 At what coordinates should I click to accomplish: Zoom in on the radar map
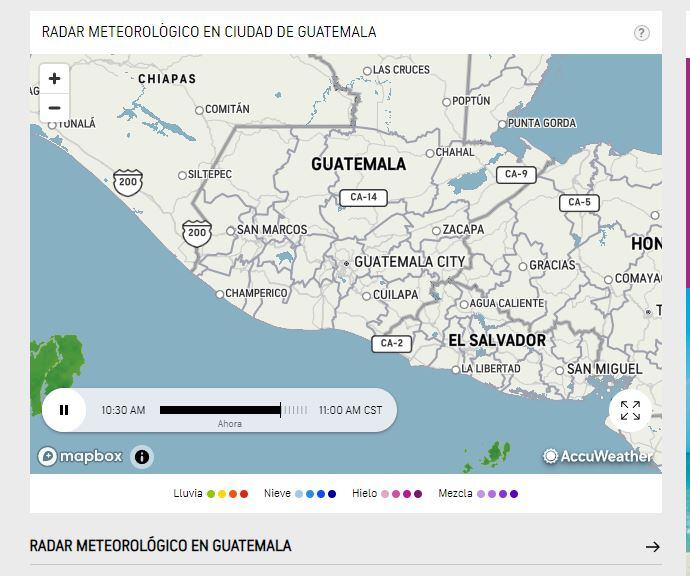[54, 78]
